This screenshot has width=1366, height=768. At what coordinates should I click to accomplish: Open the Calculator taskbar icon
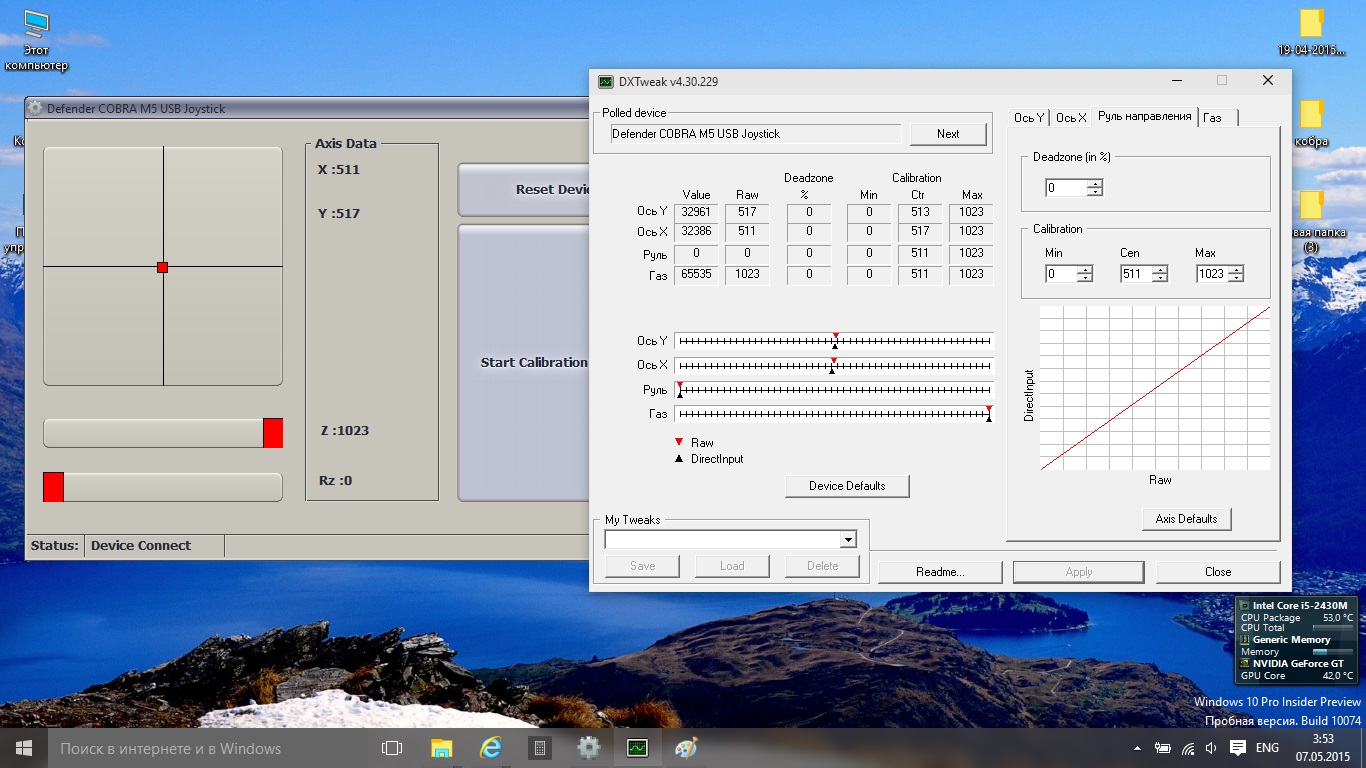tap(539, 748)
